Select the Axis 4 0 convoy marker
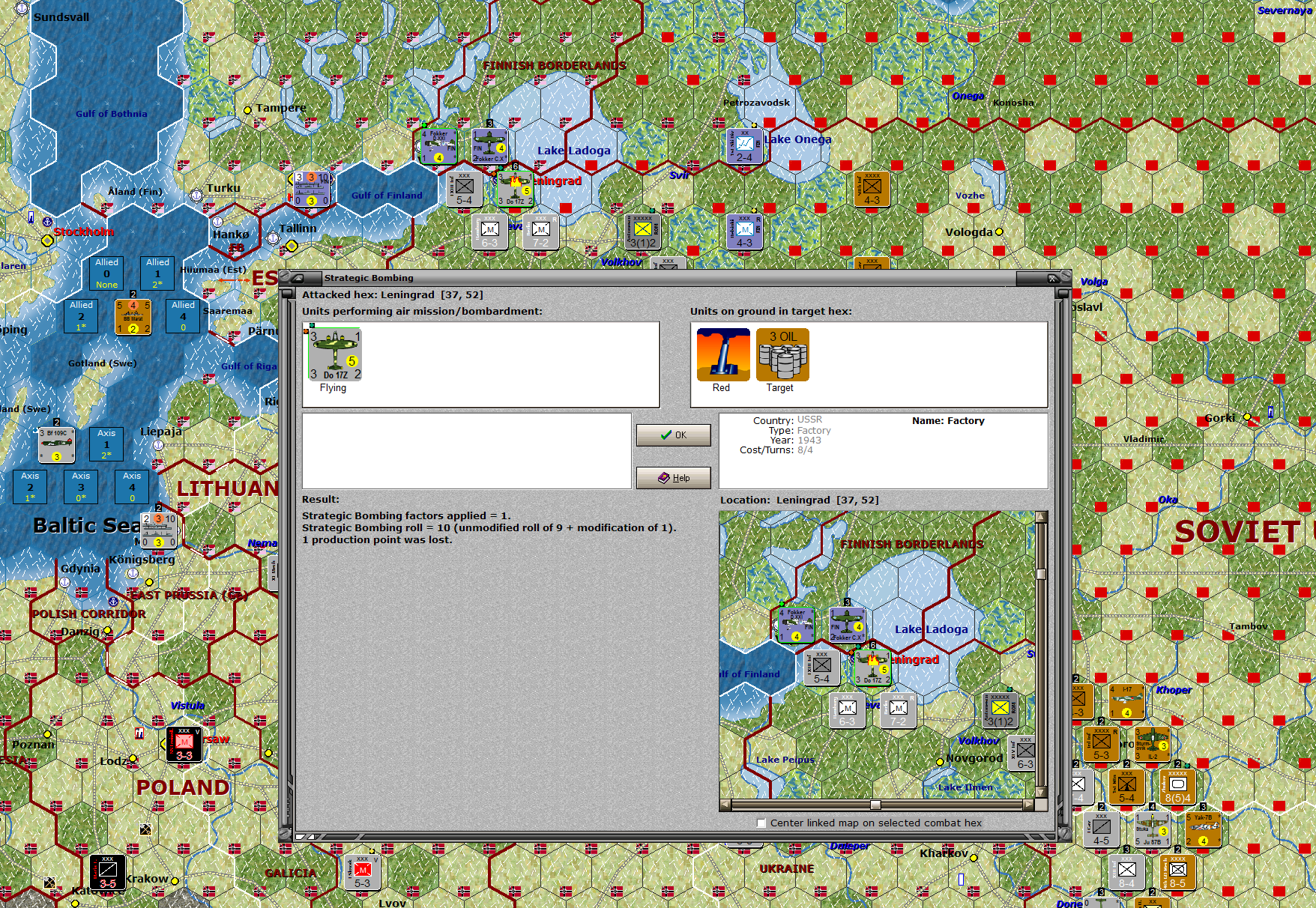 click(132, 487)
